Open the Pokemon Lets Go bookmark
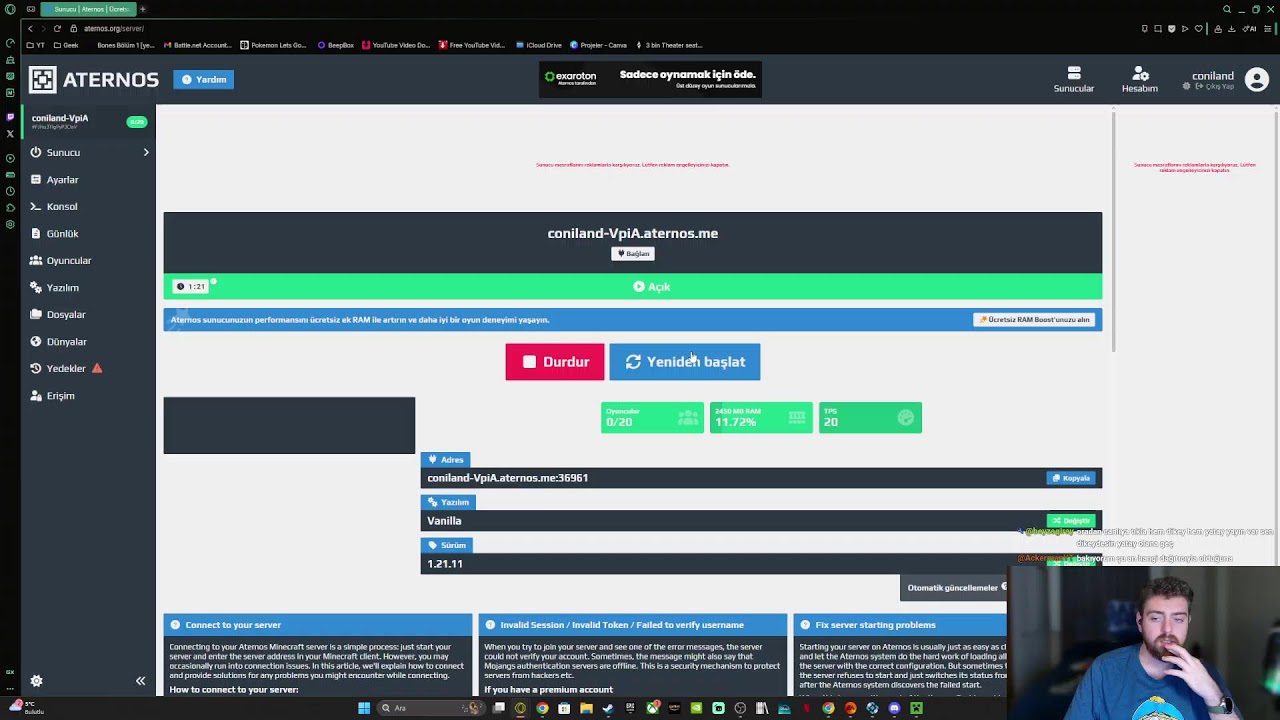1280x720 pixels. point(274,45)
